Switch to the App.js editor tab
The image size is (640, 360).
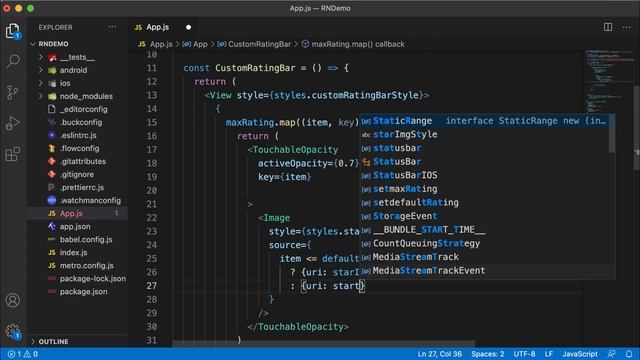[162, 27]
